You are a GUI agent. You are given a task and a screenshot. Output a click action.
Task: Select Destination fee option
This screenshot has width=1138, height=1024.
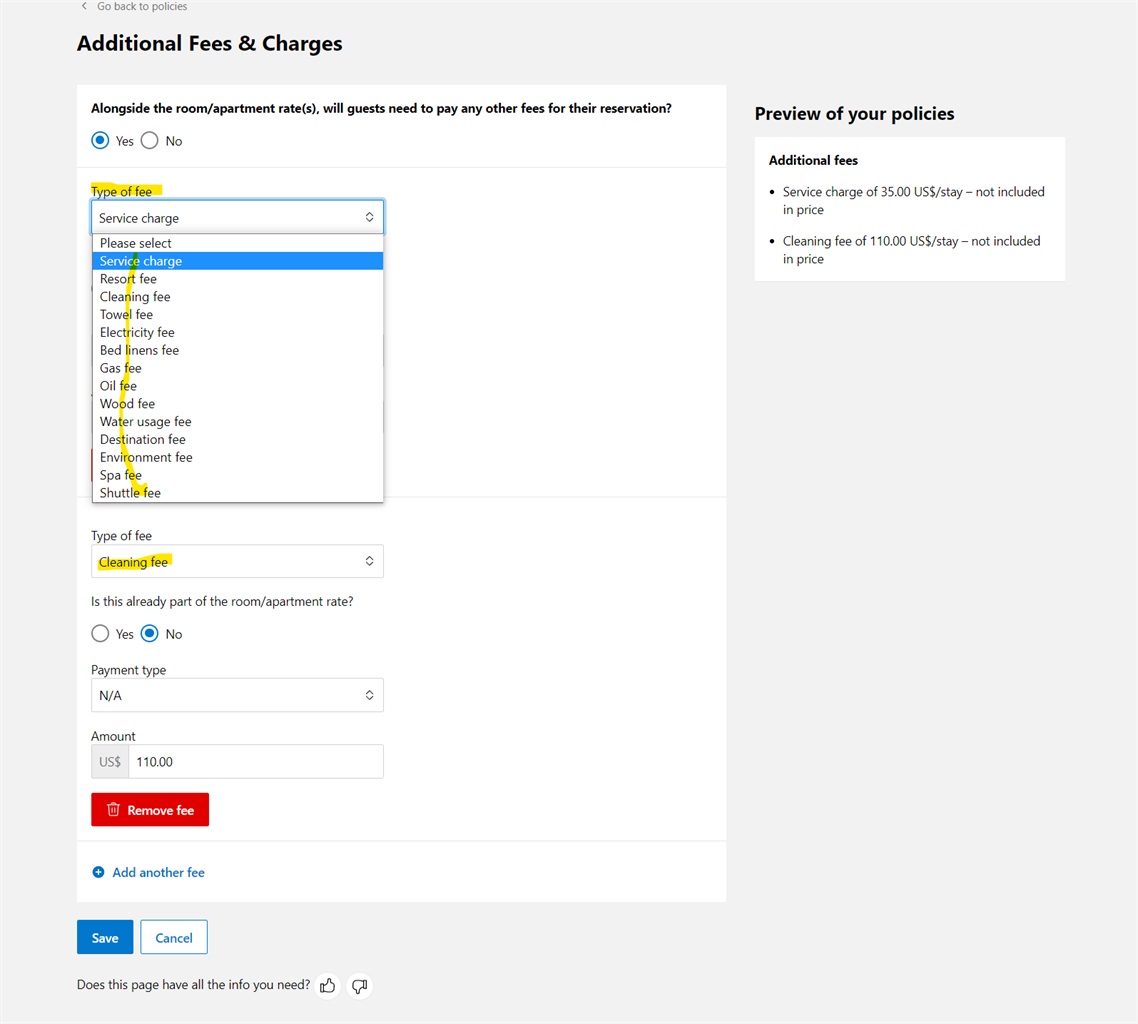pyautogui.click(x=143, y=439)
